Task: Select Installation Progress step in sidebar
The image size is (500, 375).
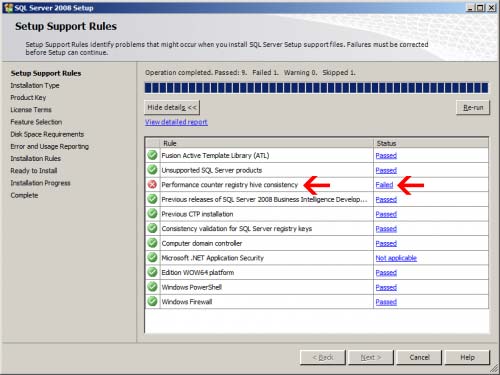Action: [40, 183]
